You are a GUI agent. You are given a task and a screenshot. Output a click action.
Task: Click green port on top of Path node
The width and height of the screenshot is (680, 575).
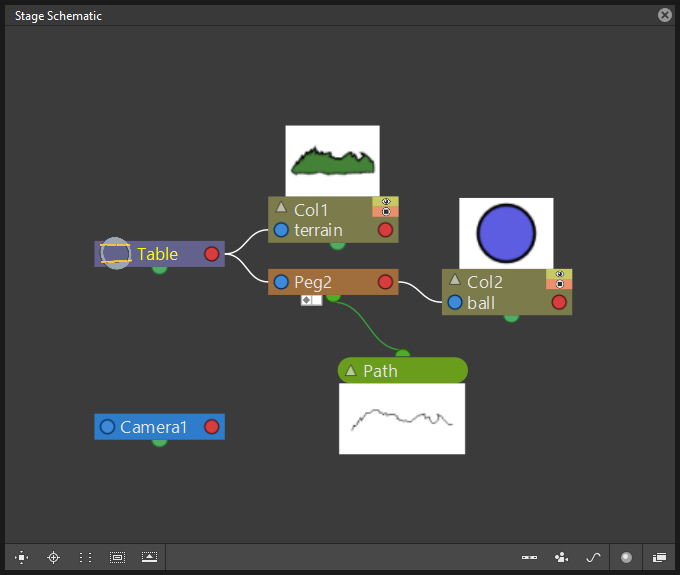click(402, 354)
